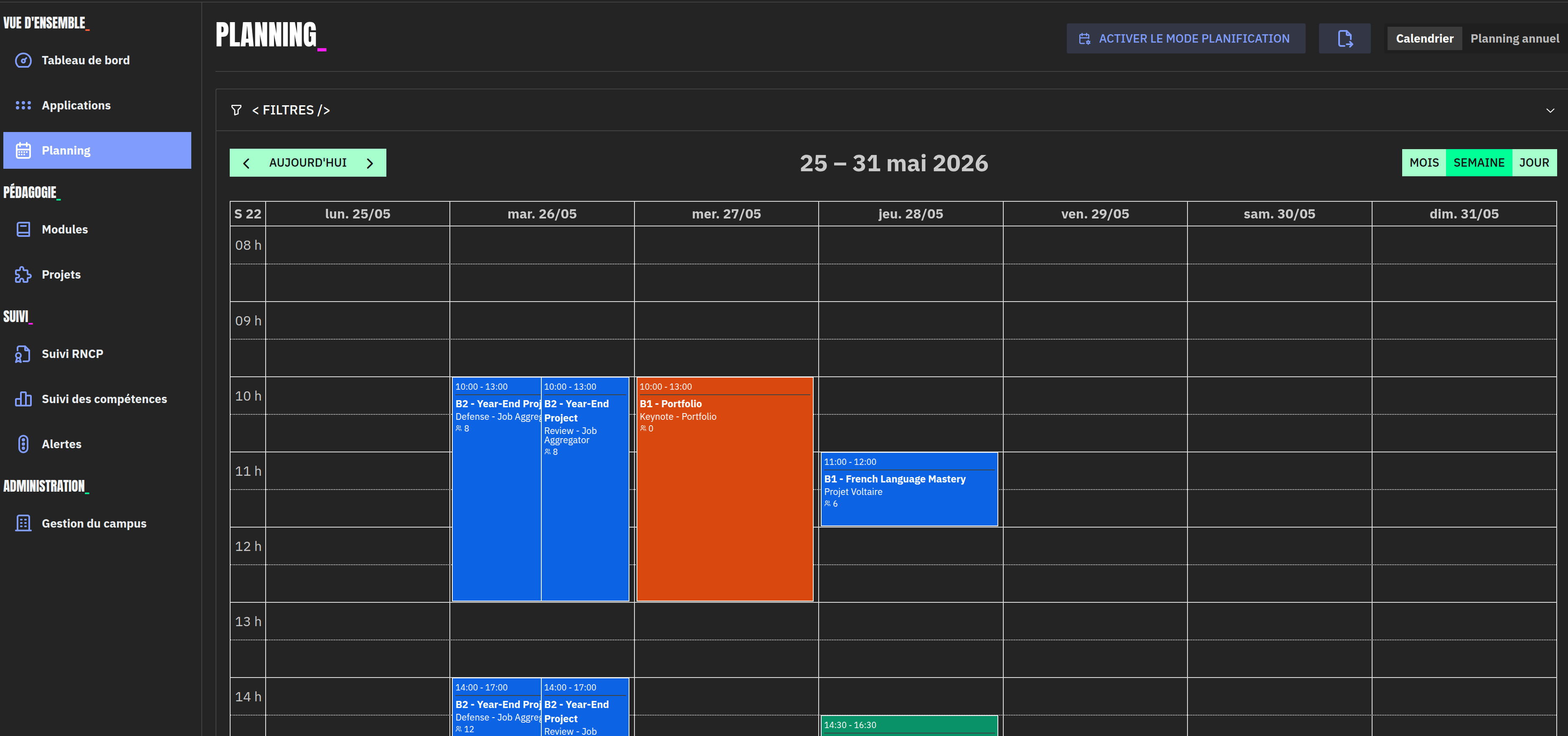1568x736 pixels.
Task: Open the < FILTRES /> section header
Action: (892, 110)
